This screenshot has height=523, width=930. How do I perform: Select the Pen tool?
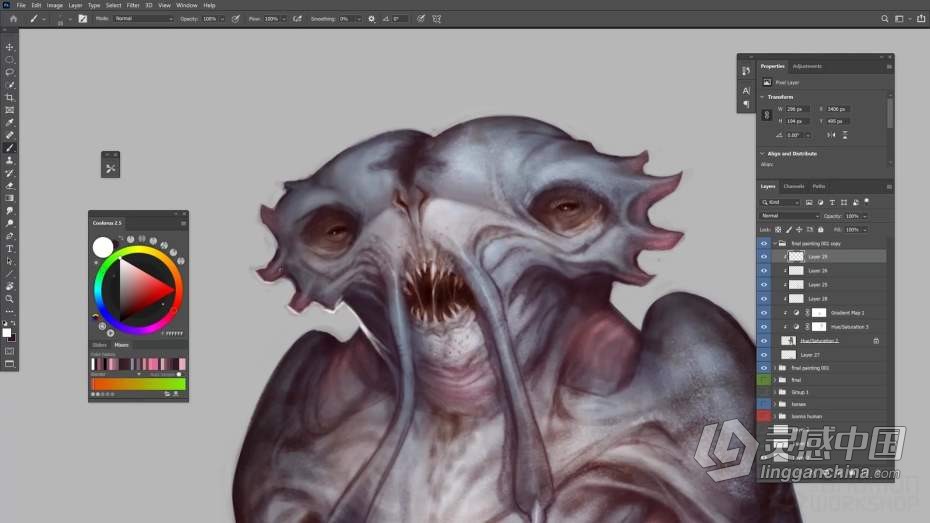[x=9, y=236]
